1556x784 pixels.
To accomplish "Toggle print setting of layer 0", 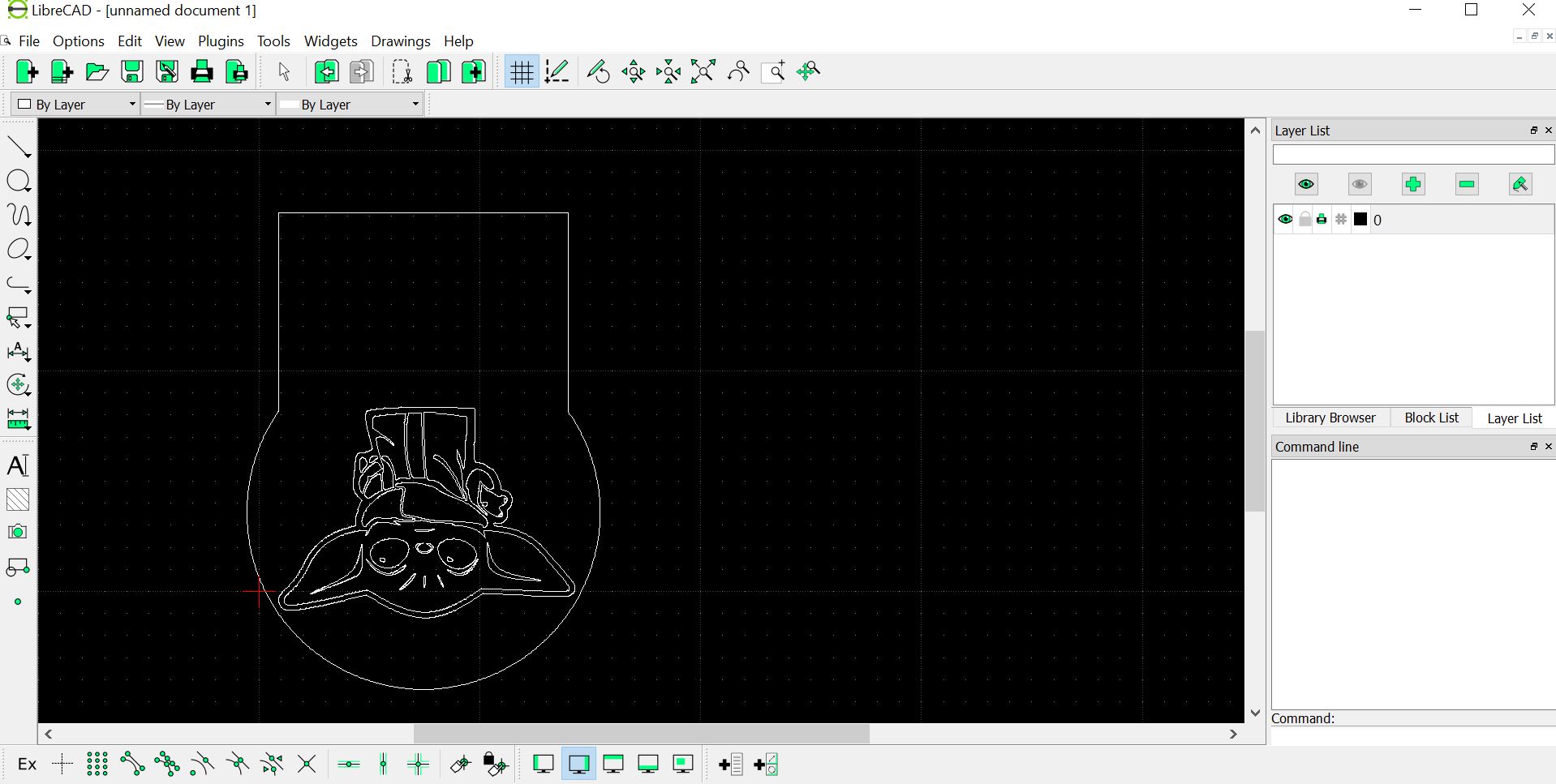I will 1322,220.
